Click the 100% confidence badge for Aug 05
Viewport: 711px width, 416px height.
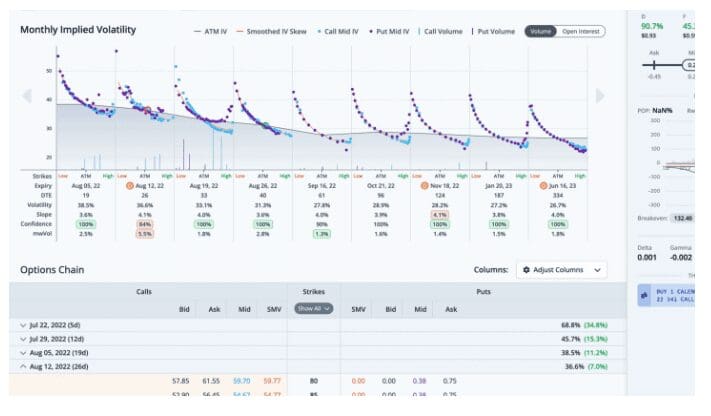coord(87,225)
